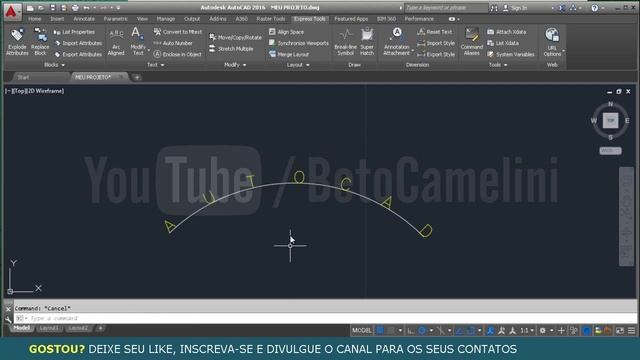Open the Home ribbon tab
Screen dimensions: 640x360
tap(35, 19)
